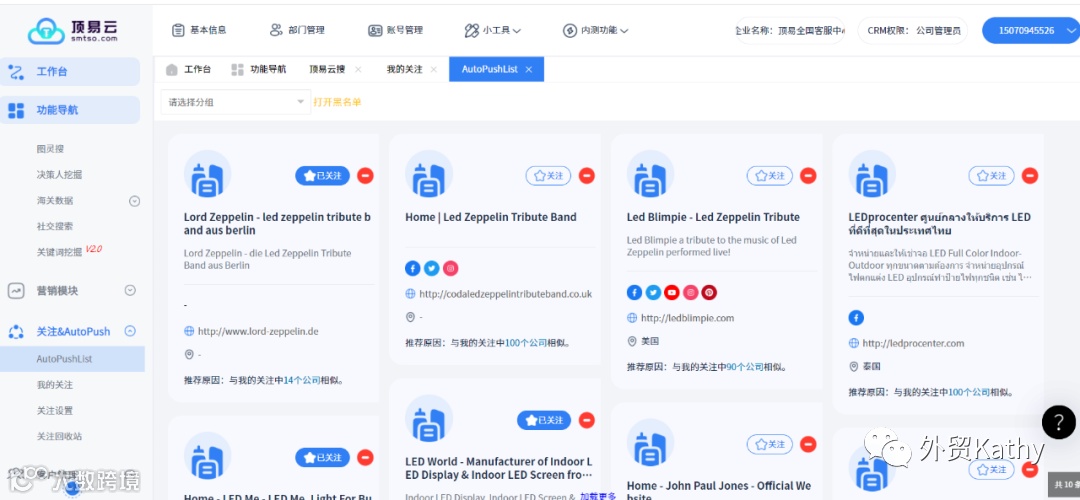1080x500 pixels.
Task: Expand the 内测功能 dropdown menu
Action: click(x=596, y=30)
